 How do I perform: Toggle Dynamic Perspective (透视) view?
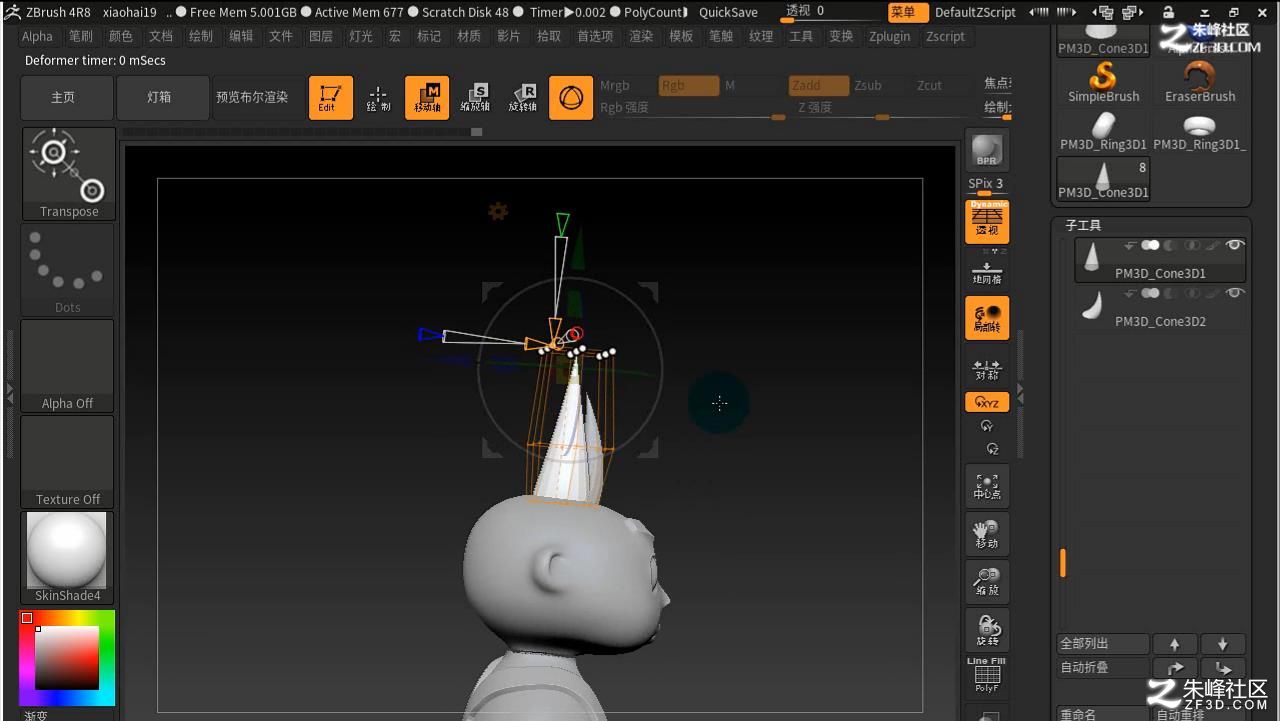pyautogui.click(x=987, y=221)
